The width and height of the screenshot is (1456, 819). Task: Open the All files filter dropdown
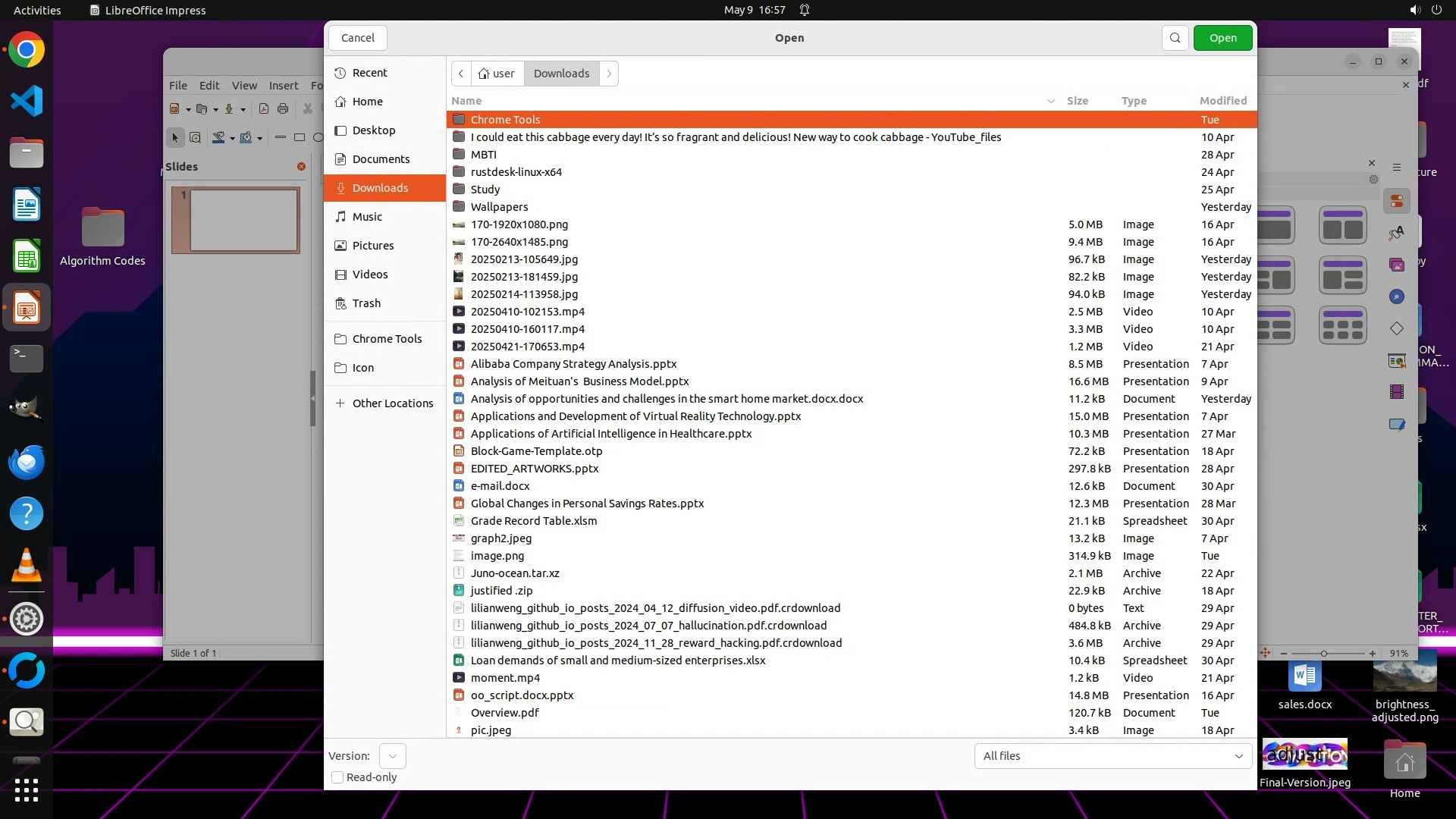tap(1112, 756)
